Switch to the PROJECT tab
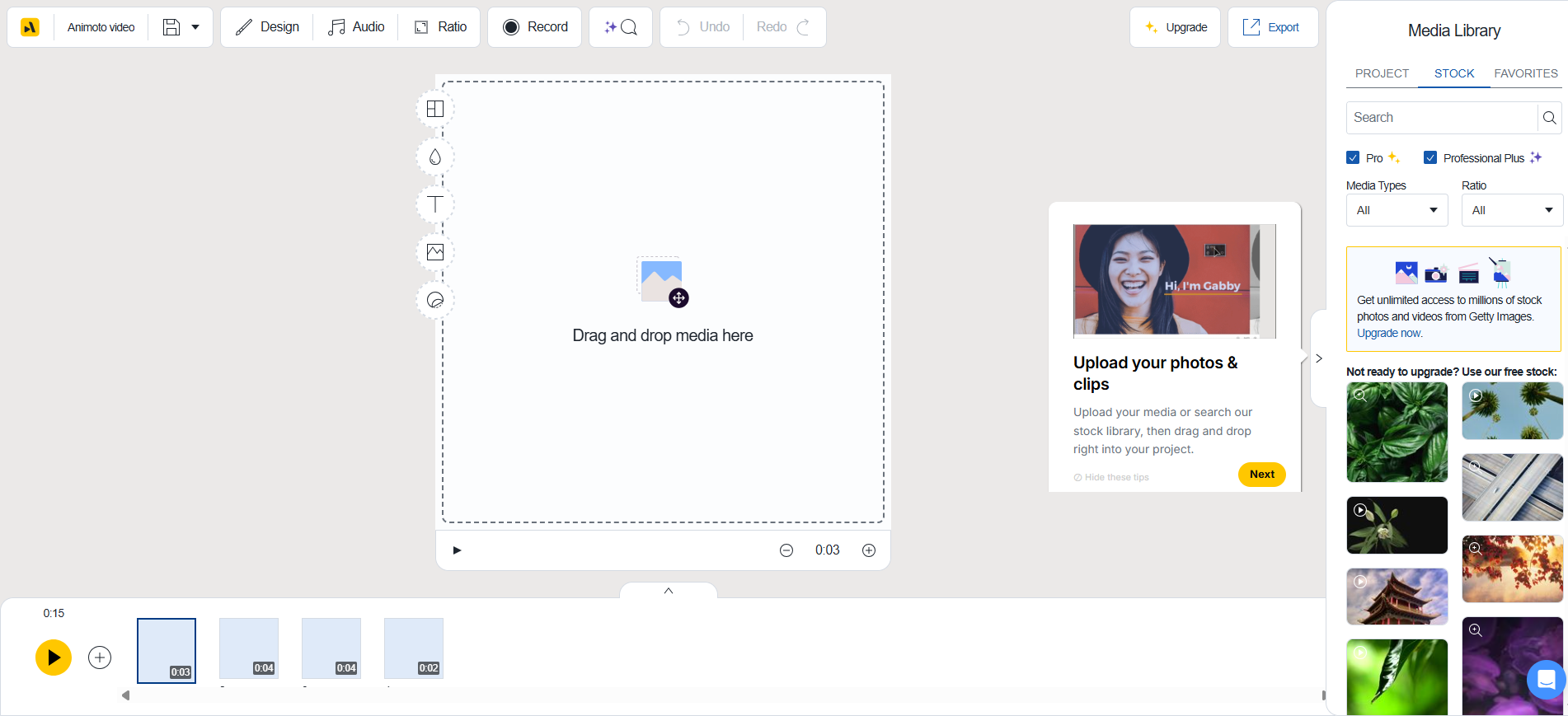The width and height of the screenshot is (1568, 716). 1383,73
